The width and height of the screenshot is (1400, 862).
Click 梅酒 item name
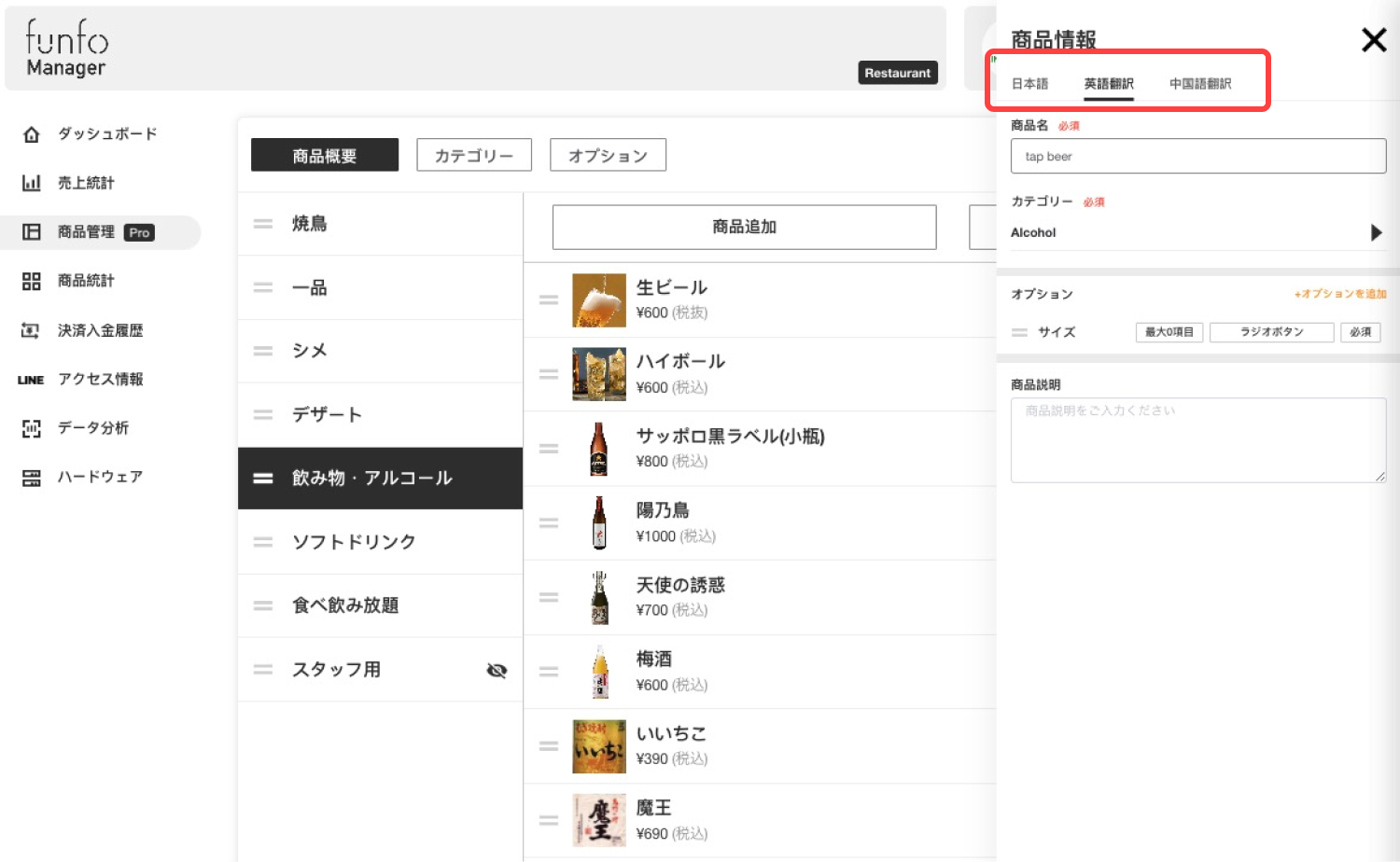pyautogui.click(x=654, y=660)
